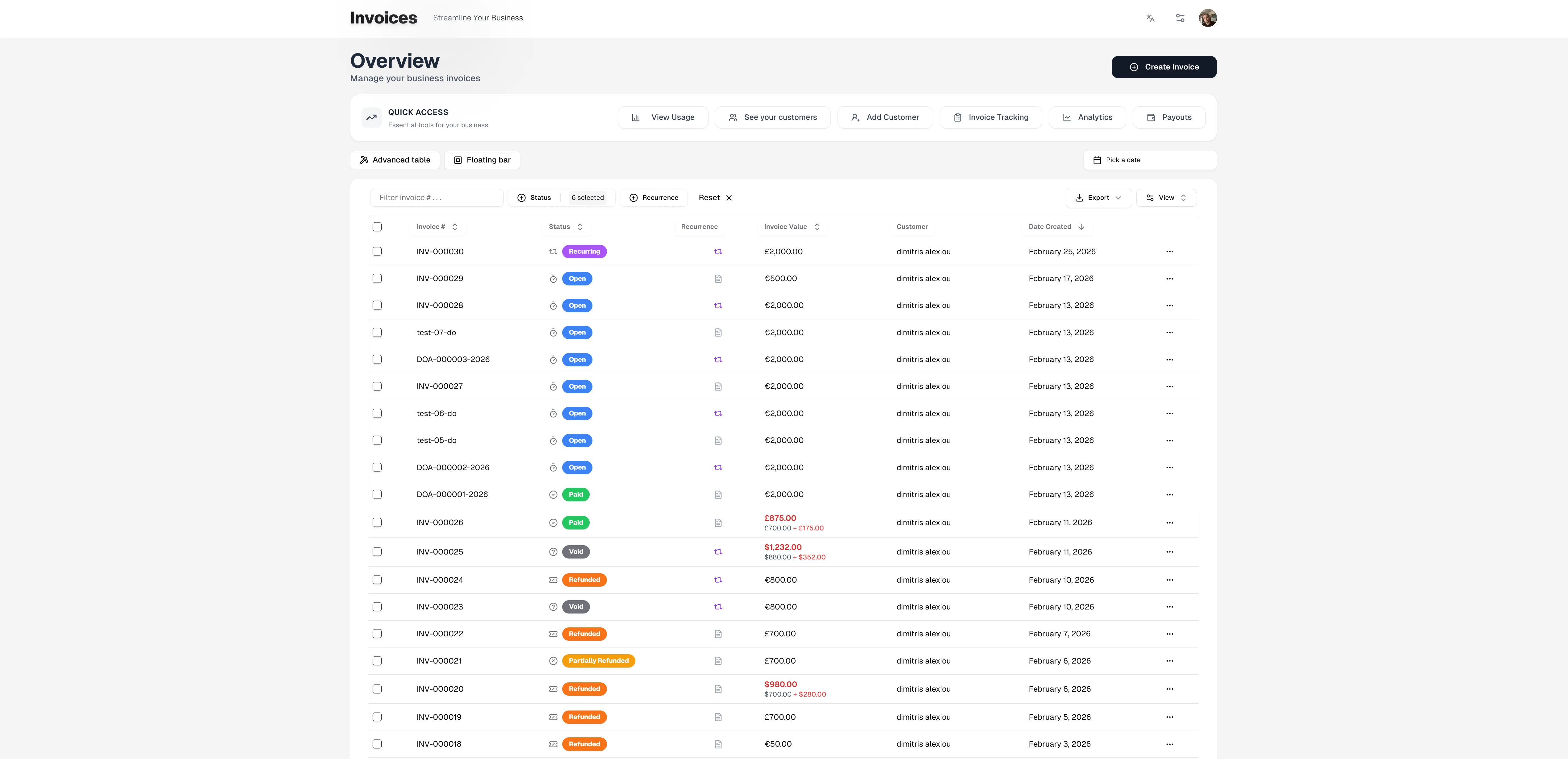
Task: Check the box for invoice test-07-do
Action: pos(377,333)
